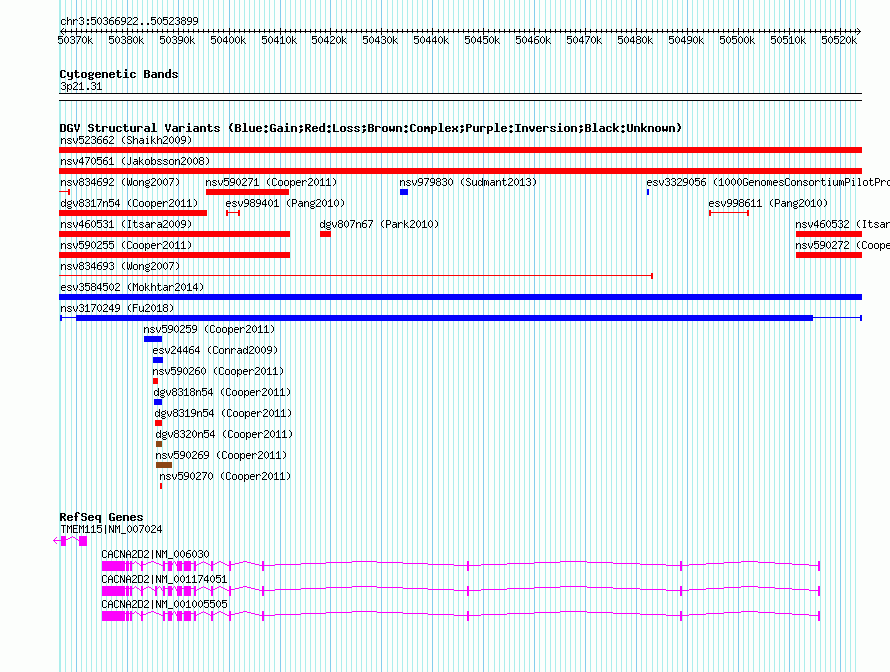Viewport: 890px width, 672px height.
Task: Select the esv24464 (Conrad2009) label
Action: tap(215, 350)
